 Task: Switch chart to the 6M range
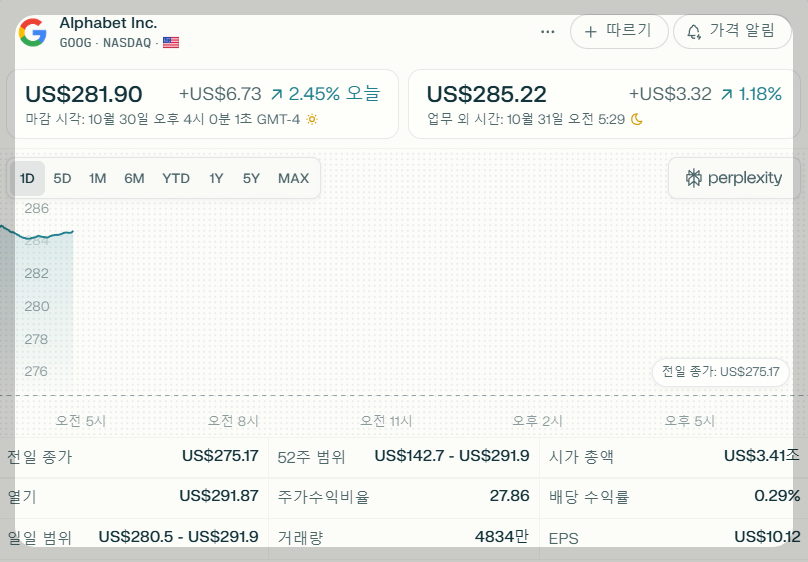(x=134, y=178)
